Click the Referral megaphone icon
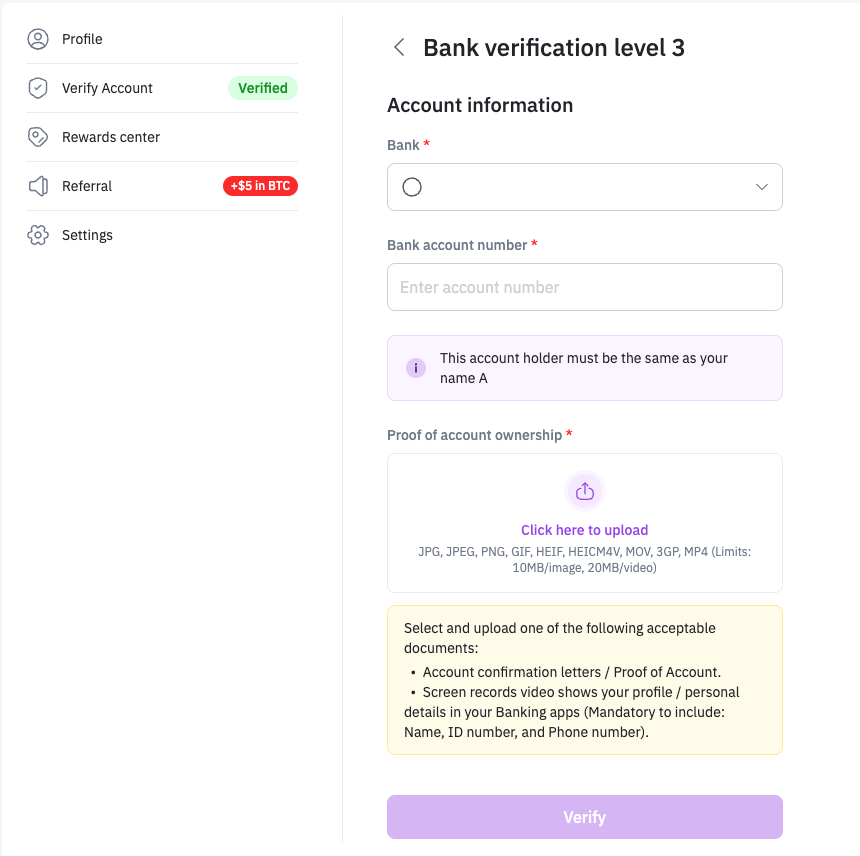Viewport: 860px width, 856px height. [x=38, y=186]
